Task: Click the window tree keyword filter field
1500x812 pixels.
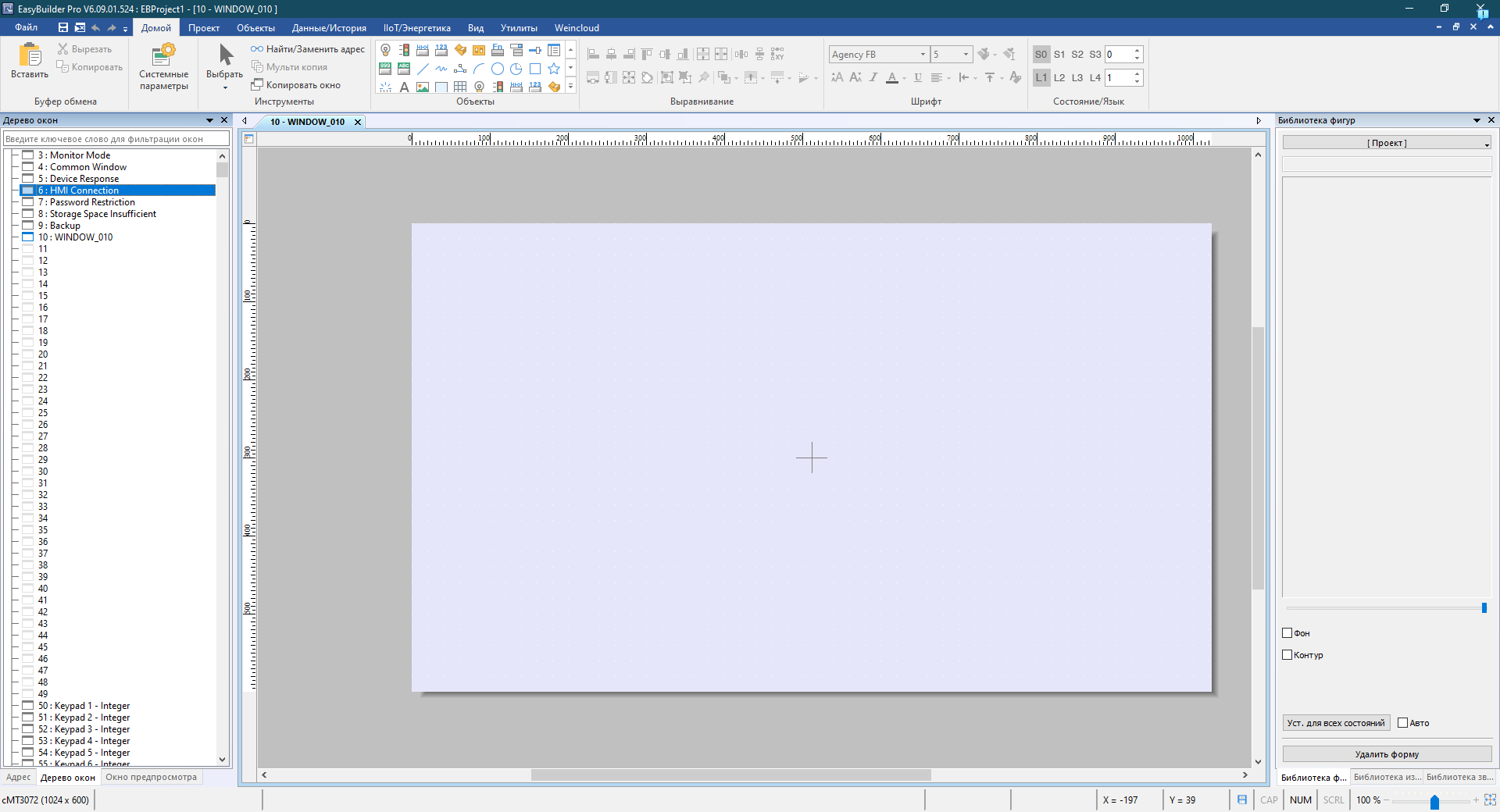Action: coord(116,139)
